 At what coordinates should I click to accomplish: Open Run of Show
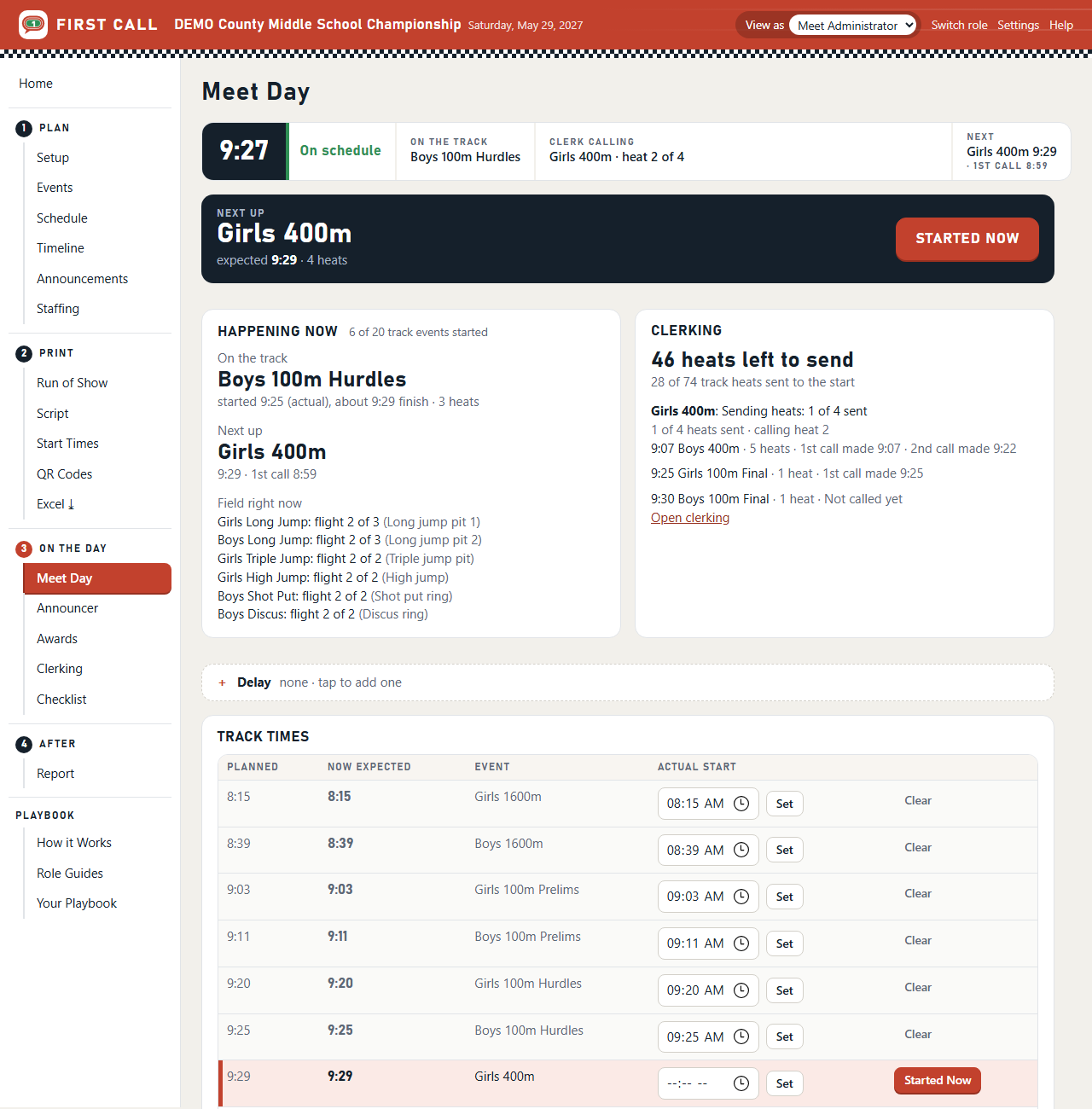(x=73, y=383)
